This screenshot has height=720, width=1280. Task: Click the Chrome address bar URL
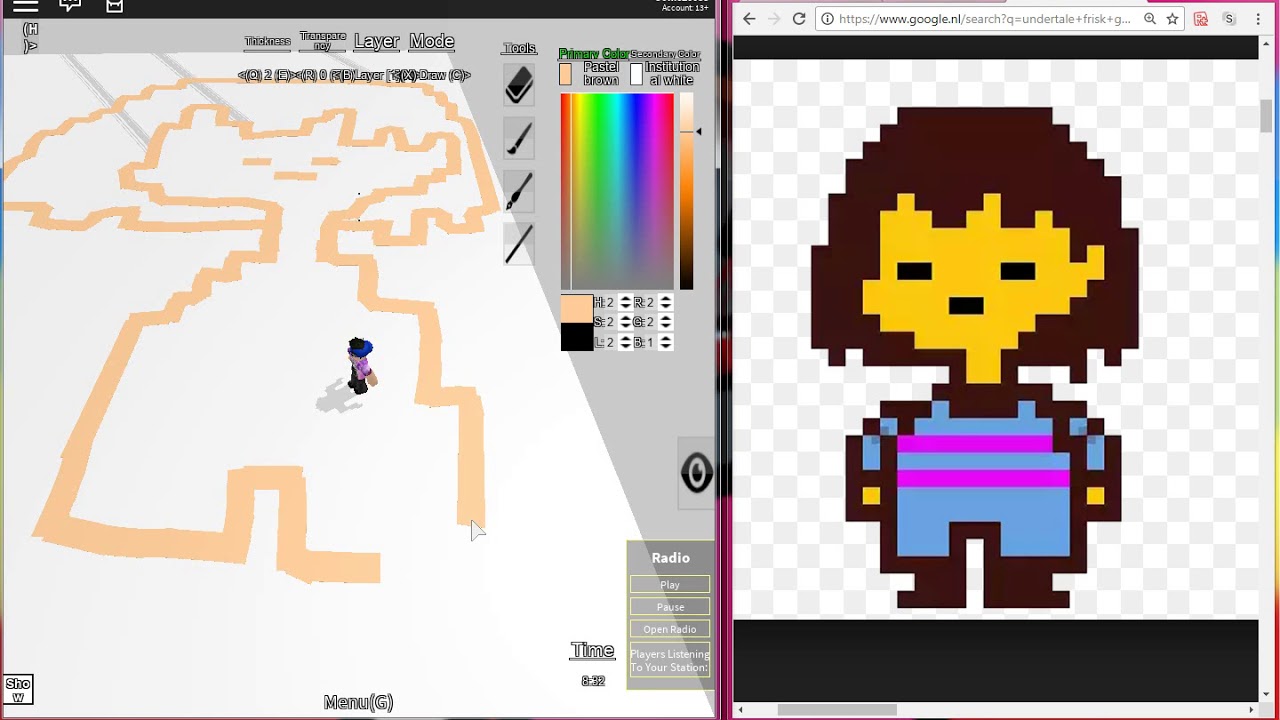[985, 19]
